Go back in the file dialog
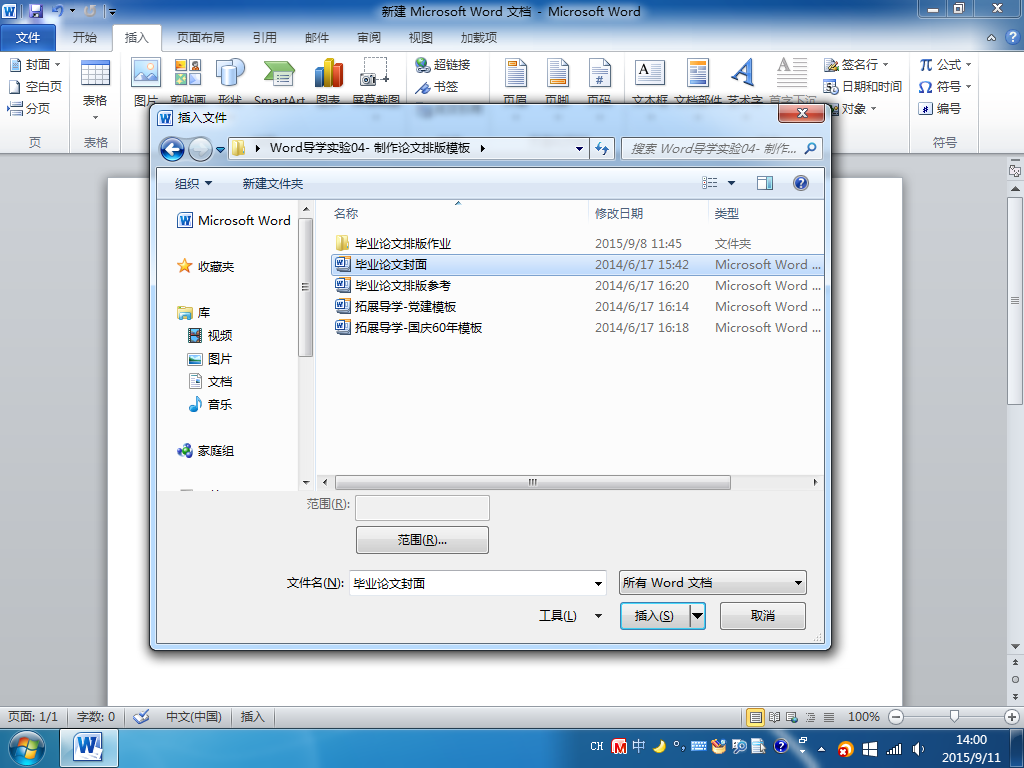Screen dimensions: 1024x768 tap(172, 150)
